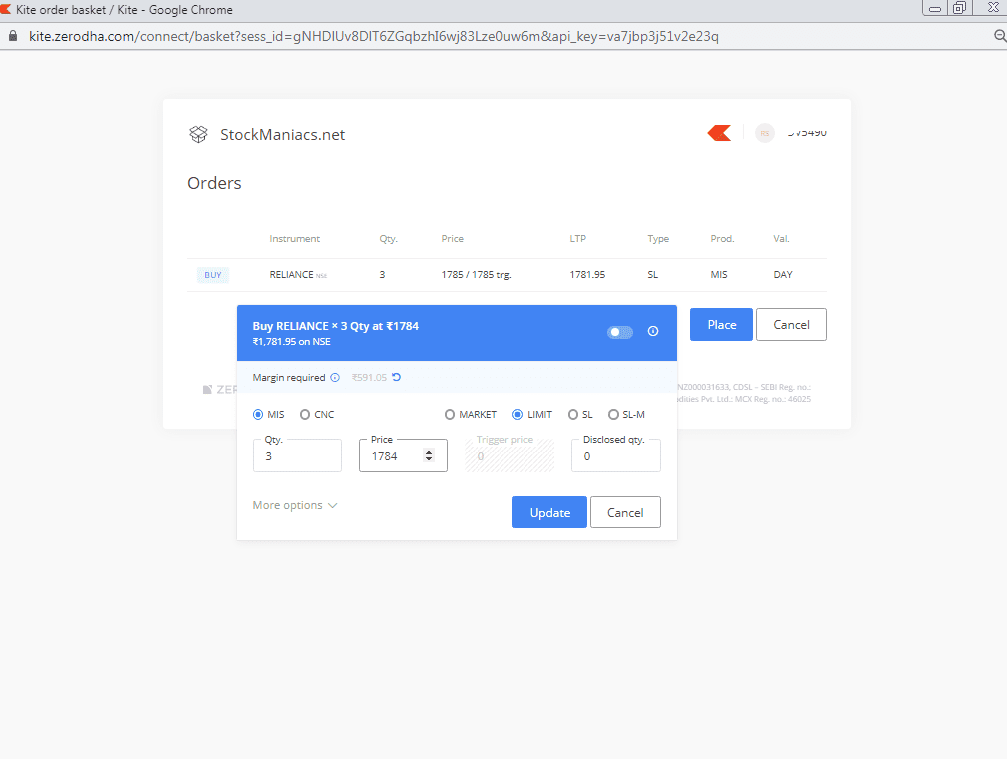Click the LTP value 1781.95
The width and height of the screenshot is (1007, 759).
coord(587,275)
